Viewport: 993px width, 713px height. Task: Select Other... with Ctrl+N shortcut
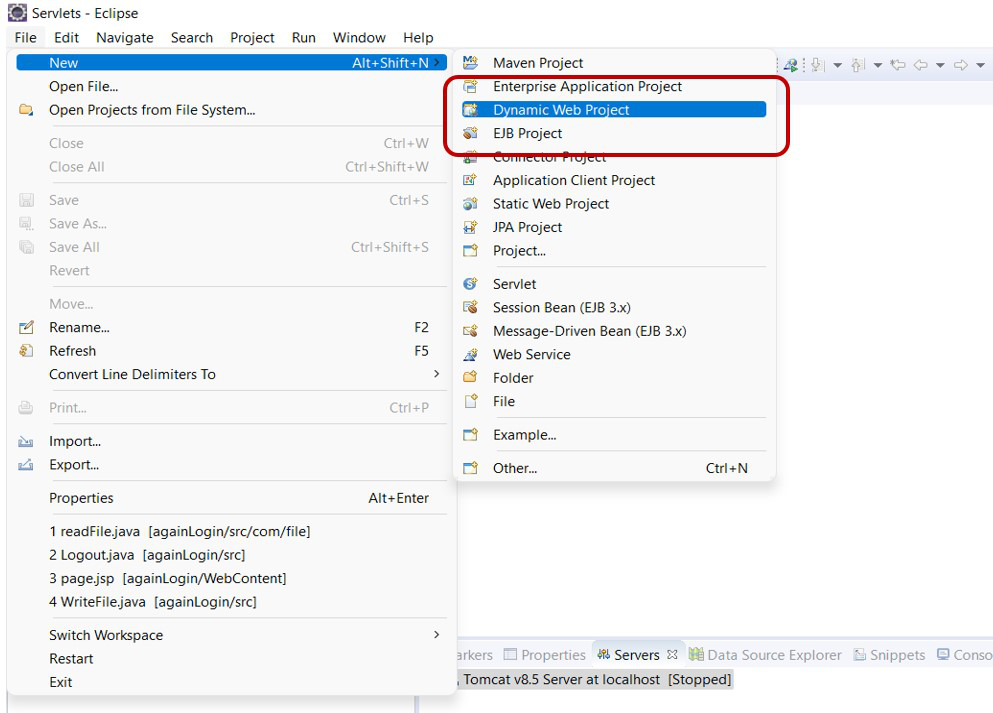click(x=614, y=468)
